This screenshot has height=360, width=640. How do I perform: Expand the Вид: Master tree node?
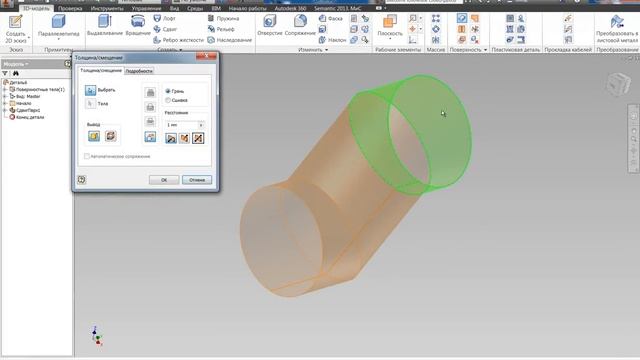point(5,96)
